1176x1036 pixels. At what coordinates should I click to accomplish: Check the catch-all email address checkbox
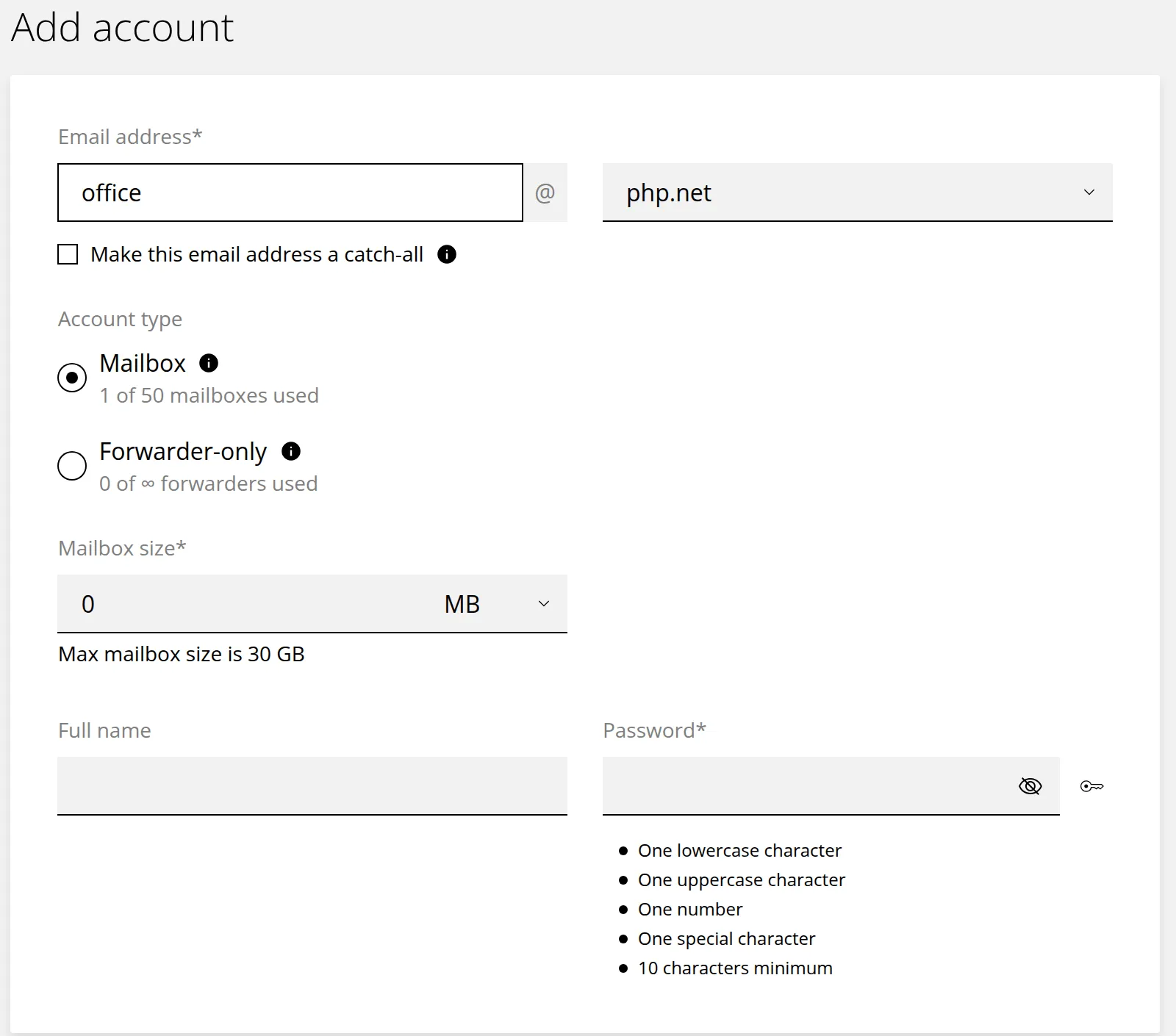pyautogui.click(x=68, y=254)
